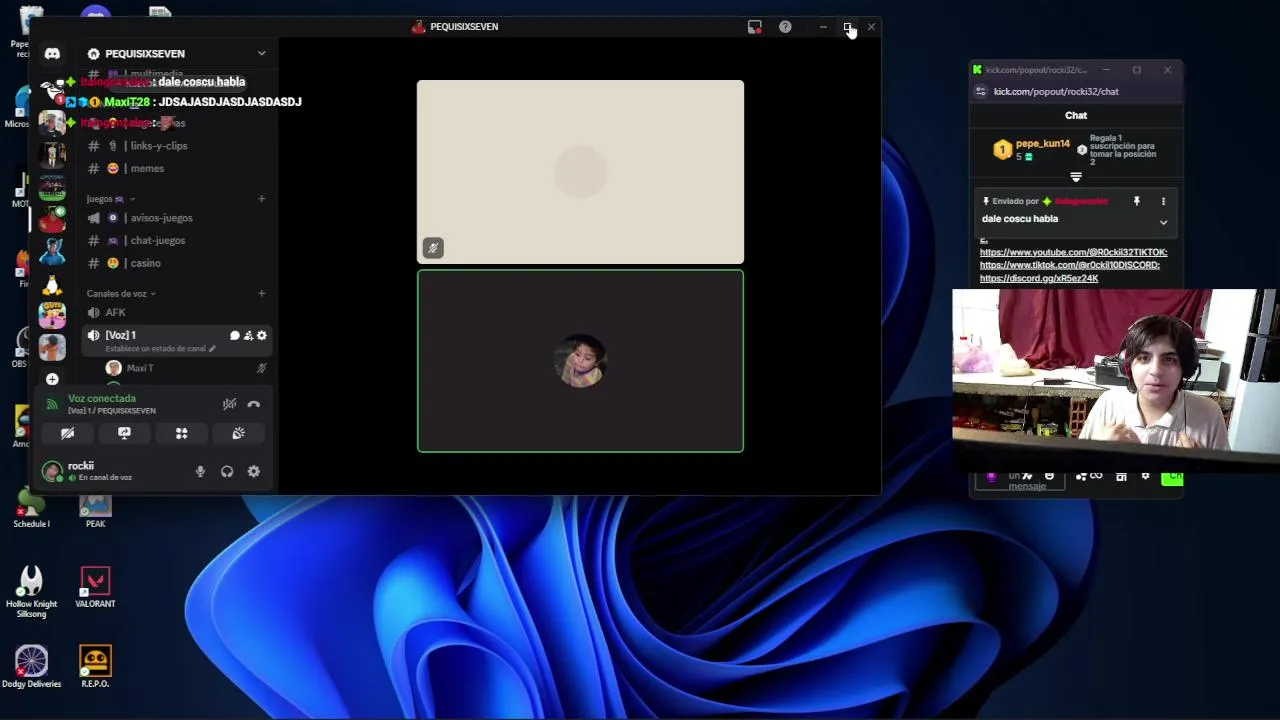Select the speaking participant tile with avatar

coord(580,361)
